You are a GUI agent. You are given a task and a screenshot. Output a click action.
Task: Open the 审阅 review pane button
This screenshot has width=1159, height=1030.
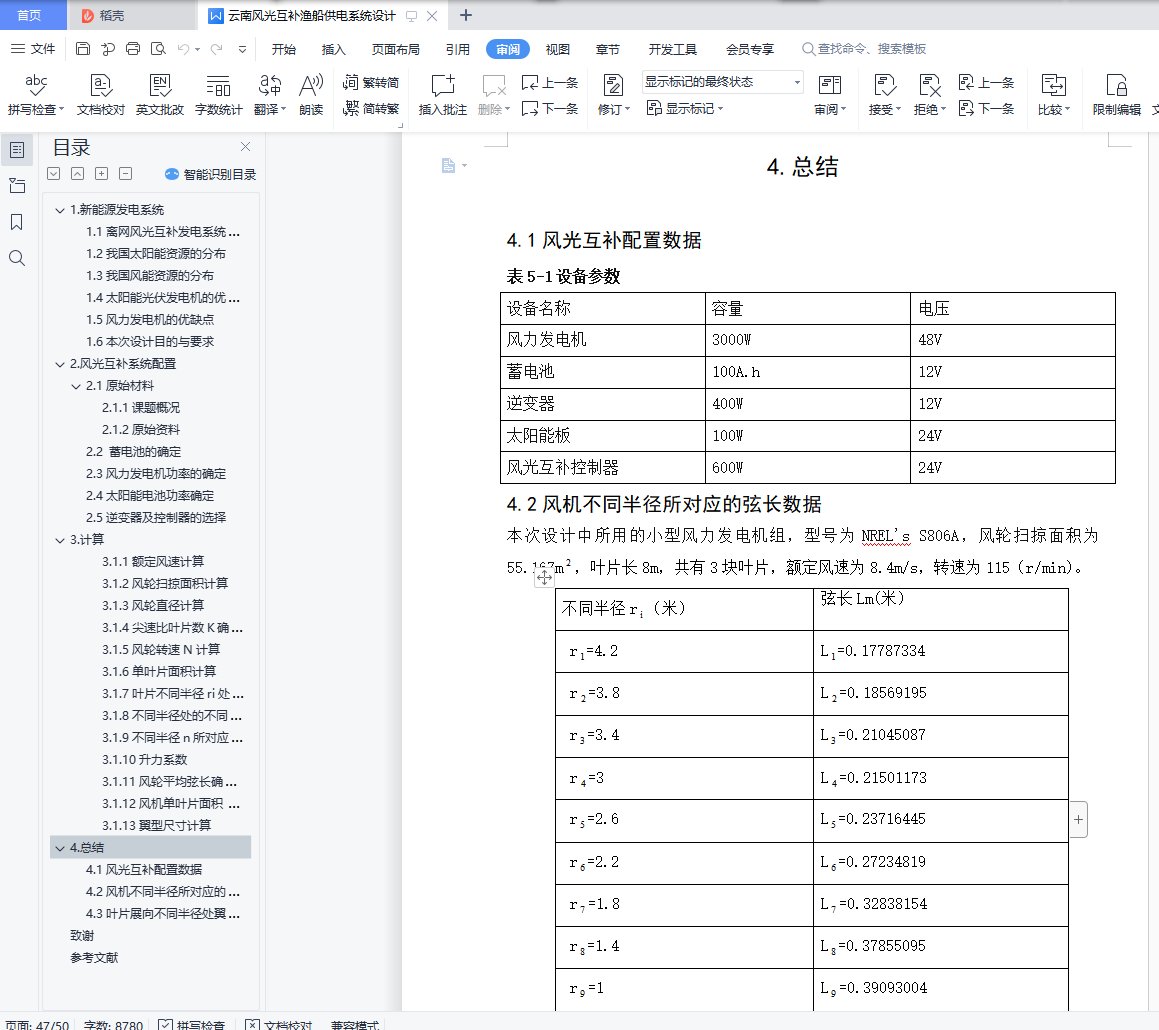click(829, 95)
